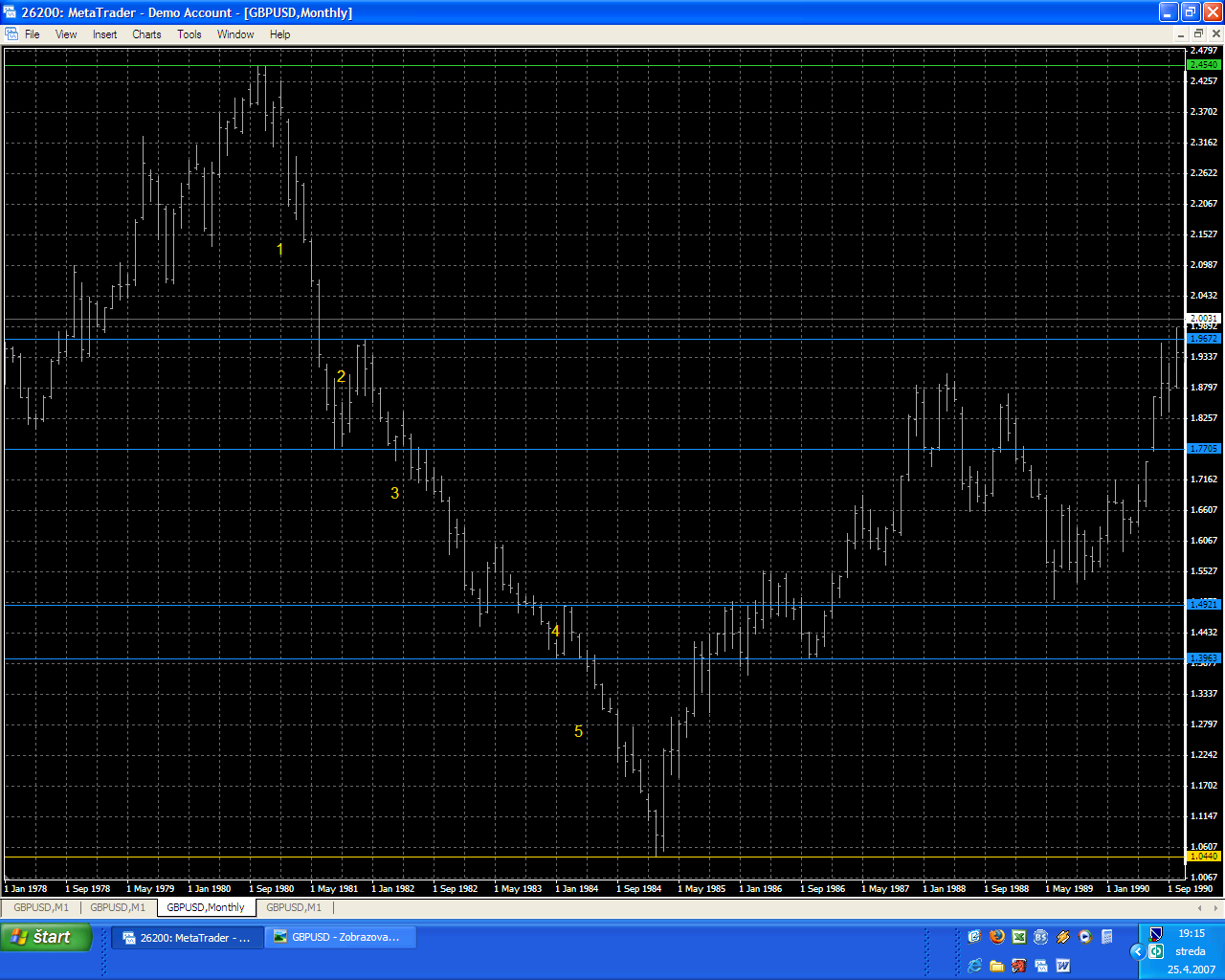
Task: Open the mail program icon in quick launch
Action: click(x=974, y=937)
